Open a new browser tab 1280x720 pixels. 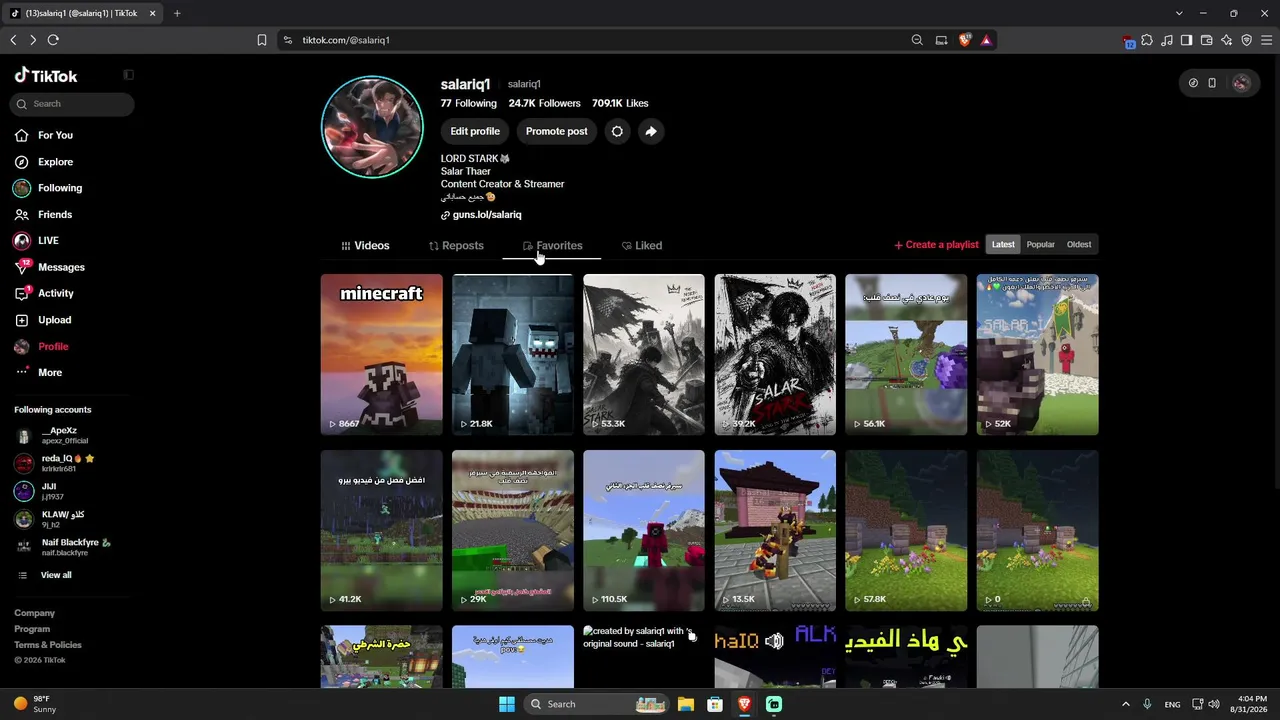pyautogui.click(x=177, y=13)
